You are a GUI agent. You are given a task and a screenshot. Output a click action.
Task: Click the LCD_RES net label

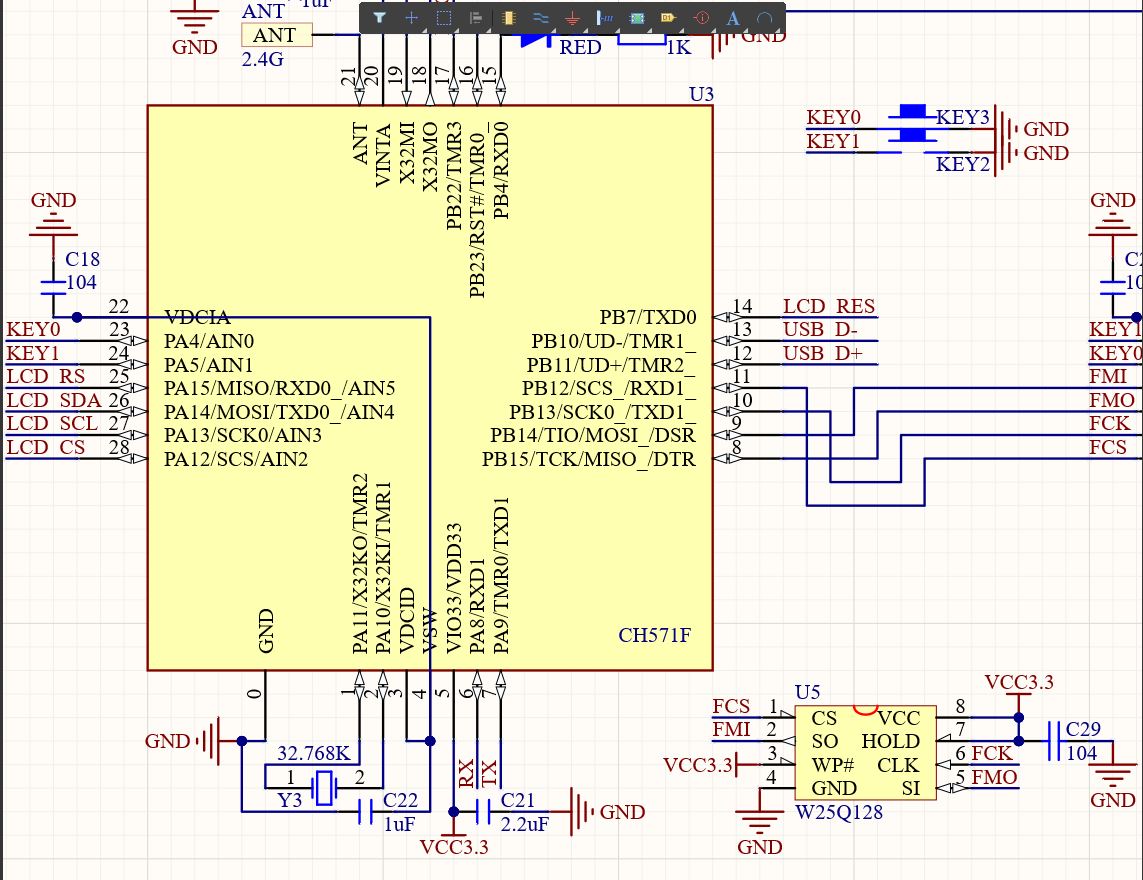(x=828, y=307)
